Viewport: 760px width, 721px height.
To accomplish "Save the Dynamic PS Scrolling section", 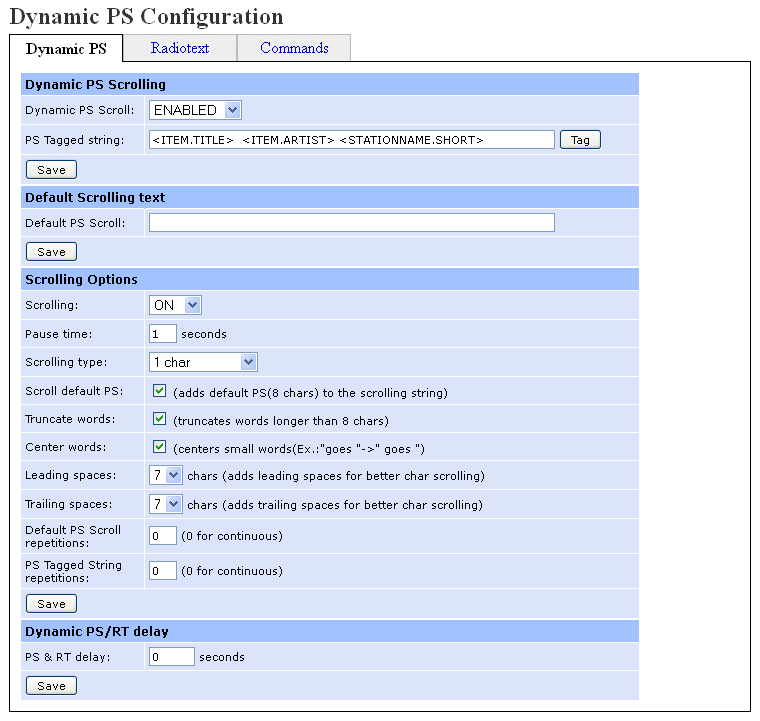I will click(x=51, y=170).
